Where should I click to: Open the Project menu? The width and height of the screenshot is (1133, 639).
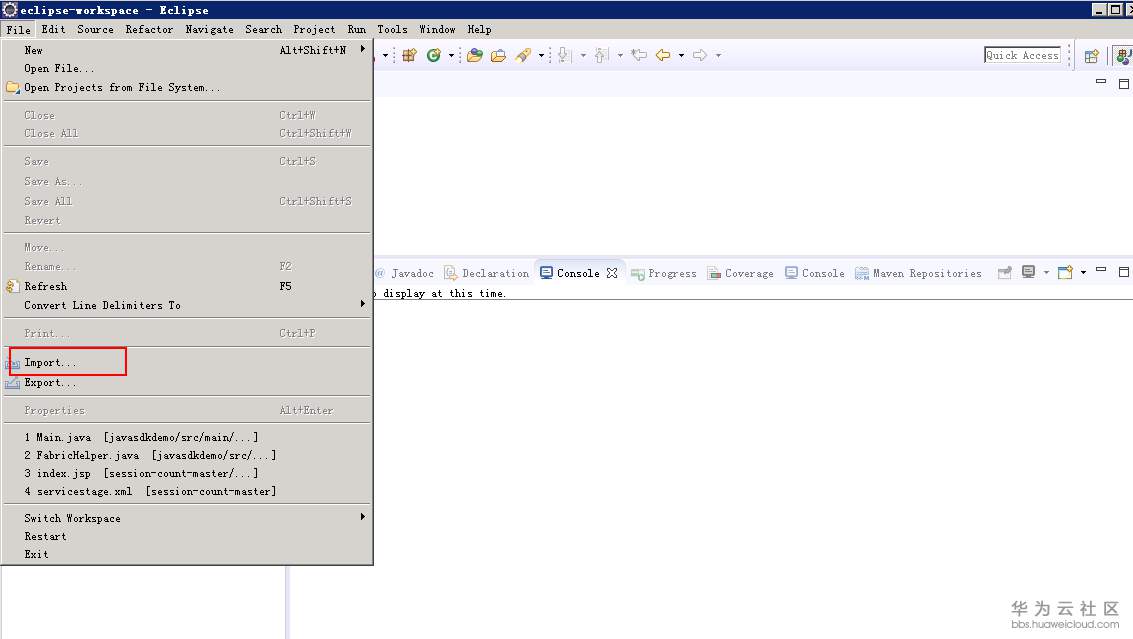click(314, 30)
